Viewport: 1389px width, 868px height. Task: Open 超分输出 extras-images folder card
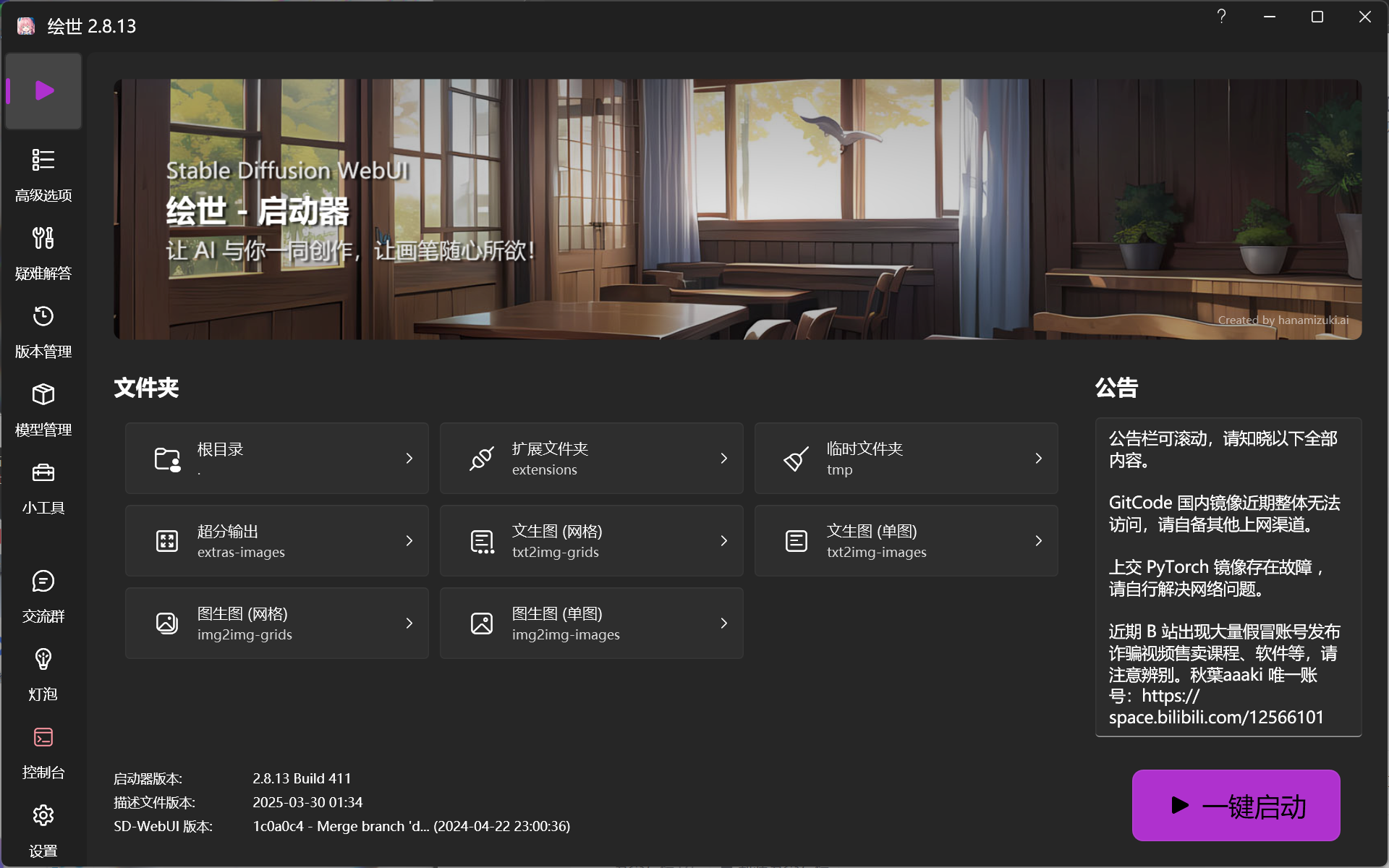tap(276, 541)
